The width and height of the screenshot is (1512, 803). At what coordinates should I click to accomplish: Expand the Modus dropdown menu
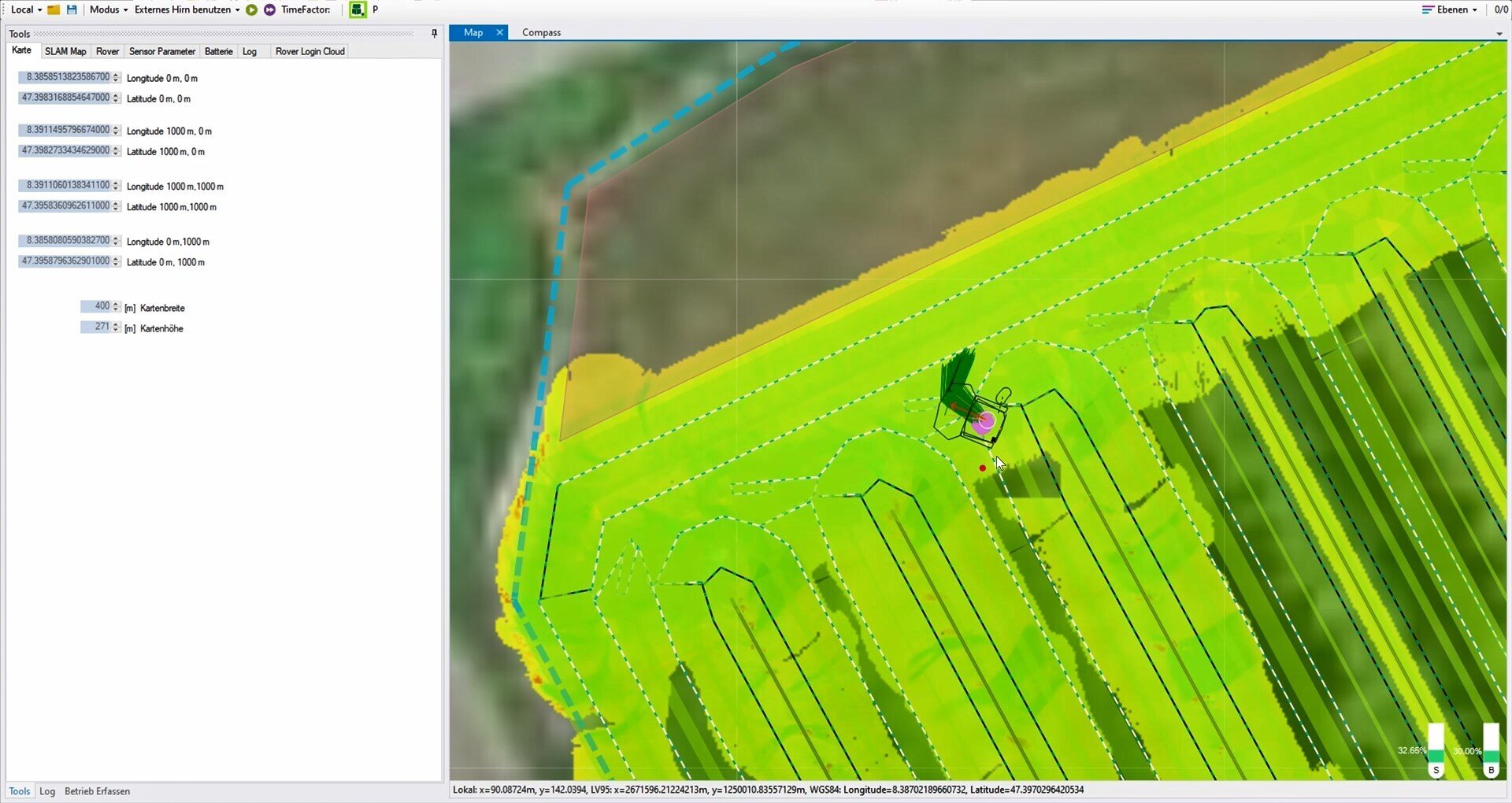(x=109, y=9)
